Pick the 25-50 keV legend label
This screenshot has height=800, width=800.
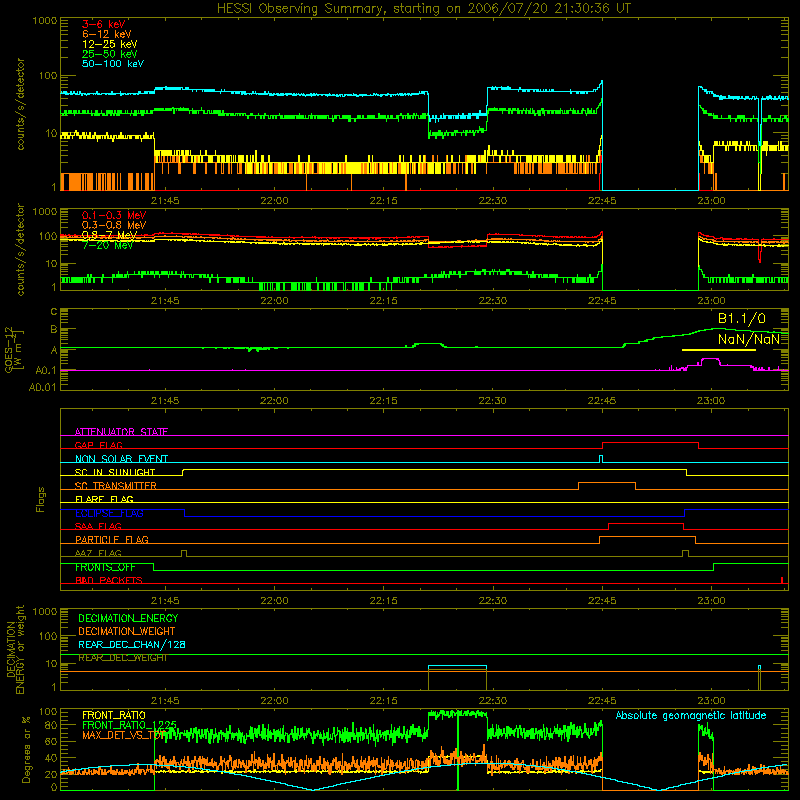click(x=109, y=54)
